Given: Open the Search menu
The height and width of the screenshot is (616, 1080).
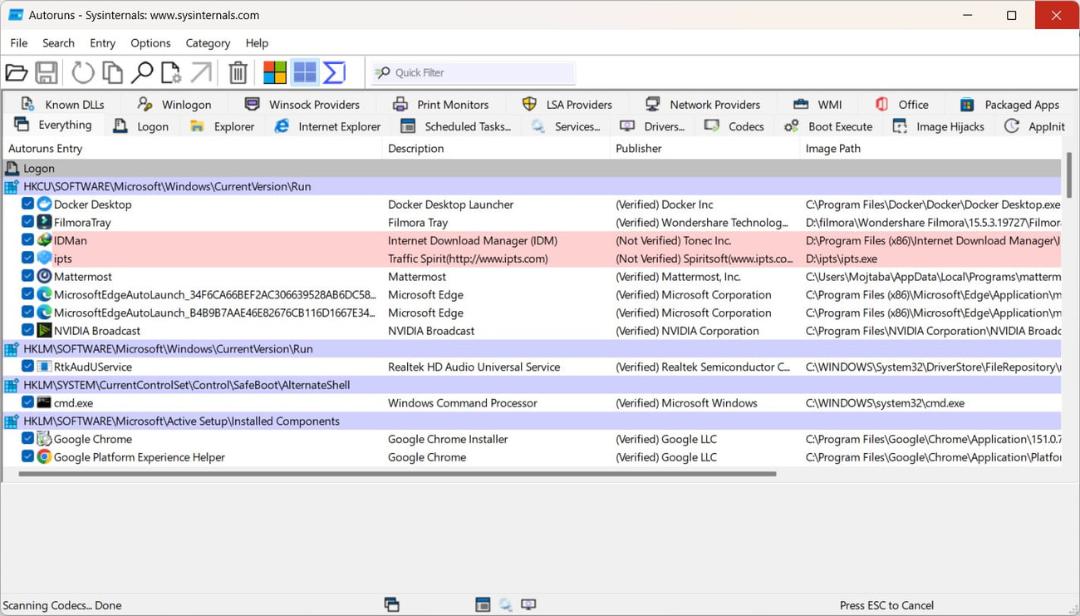Looking at the screenshot, I should [58, 43].
